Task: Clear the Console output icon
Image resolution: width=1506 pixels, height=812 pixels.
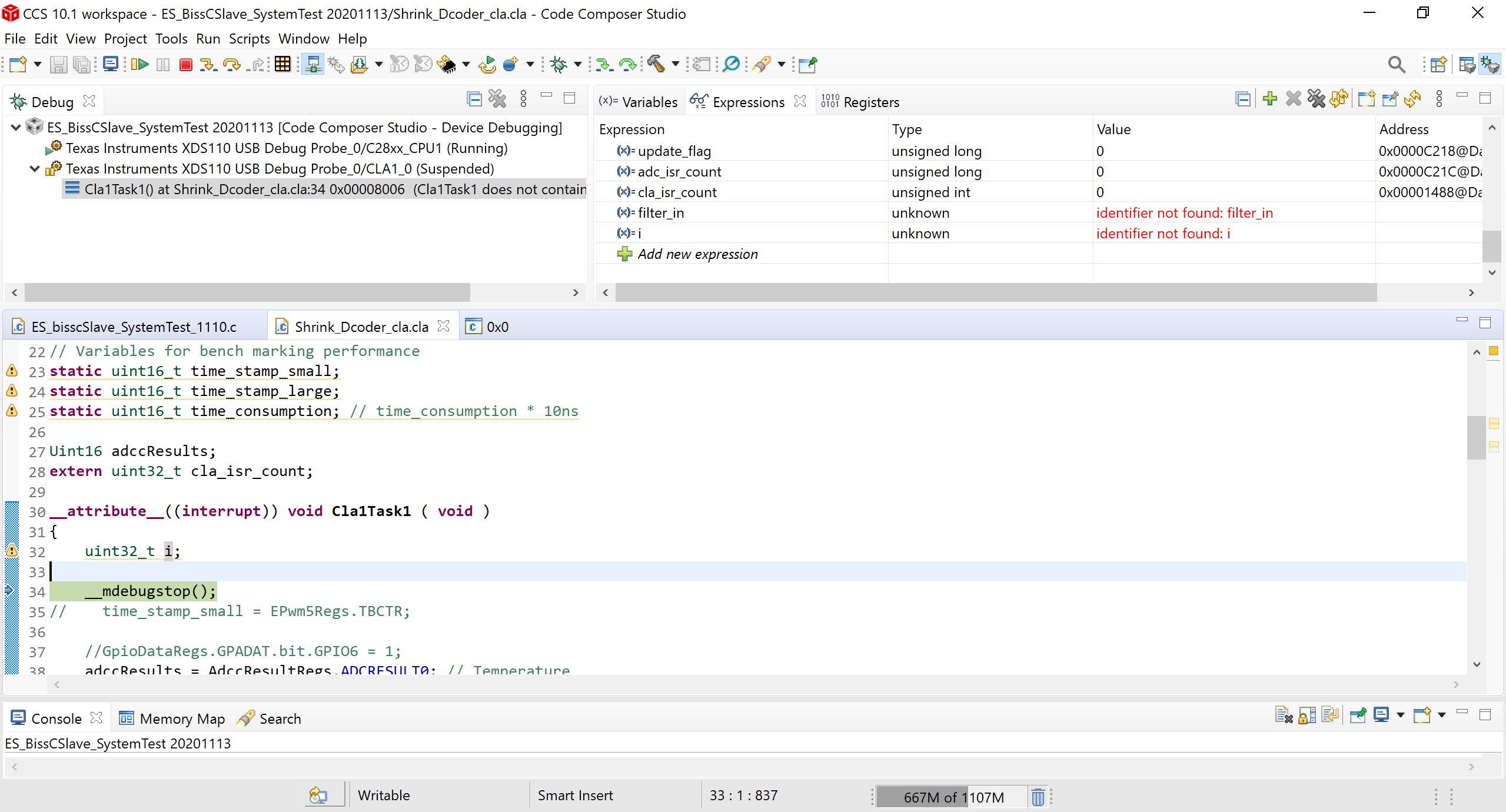Action: pos(1284,714)
